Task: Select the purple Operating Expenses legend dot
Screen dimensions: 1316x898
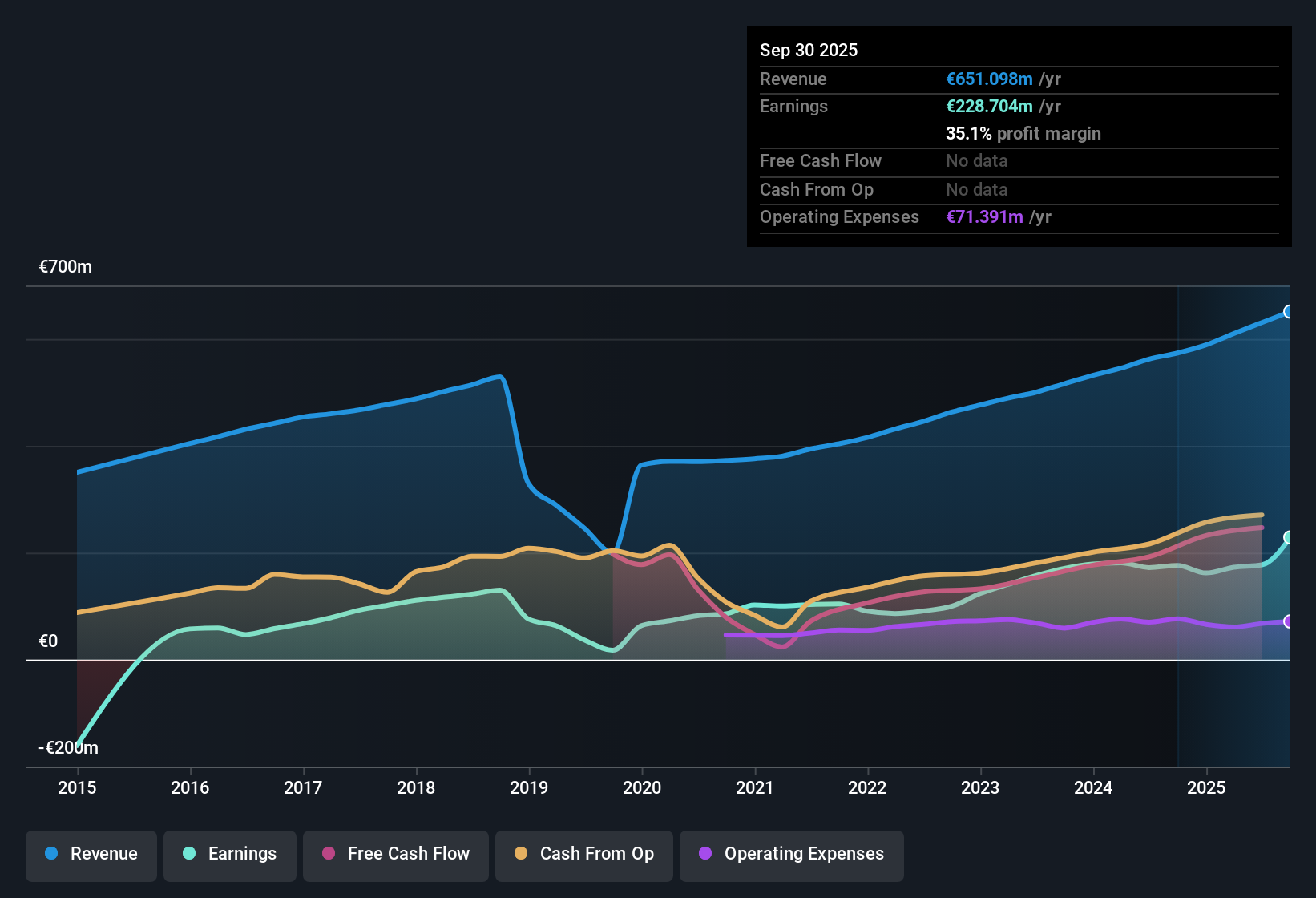Action: pyautogui.click(x=705, y=855)
